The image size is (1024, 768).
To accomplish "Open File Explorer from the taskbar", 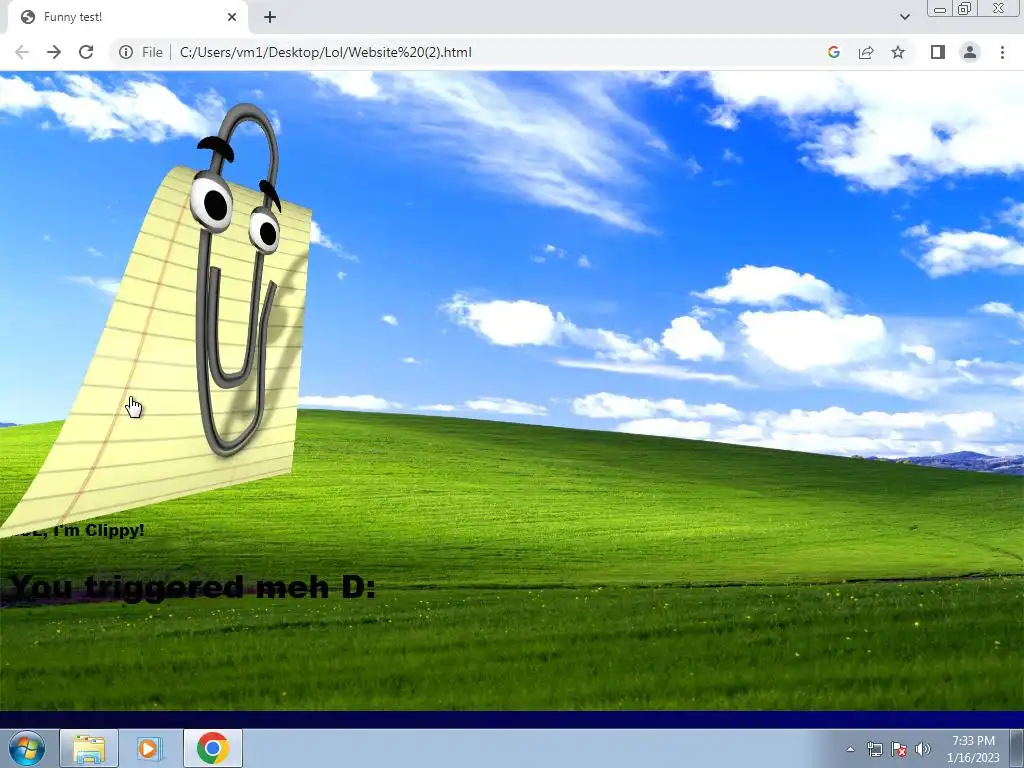I will point(89,748).
